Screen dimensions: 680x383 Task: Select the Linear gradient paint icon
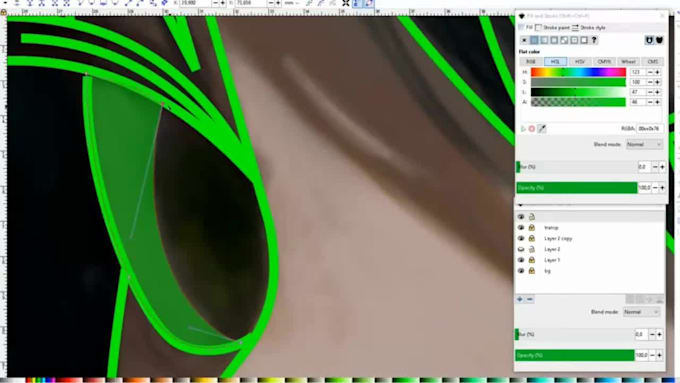tap(544, 40)
